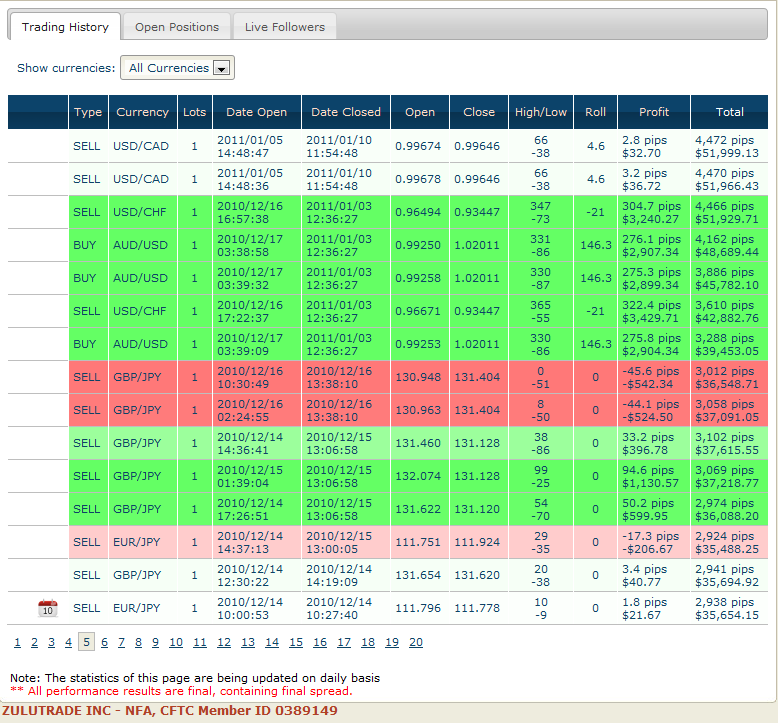Viewport: 778px width, 723px height.
Task: Click the Total column header
Action: point(729,112)
